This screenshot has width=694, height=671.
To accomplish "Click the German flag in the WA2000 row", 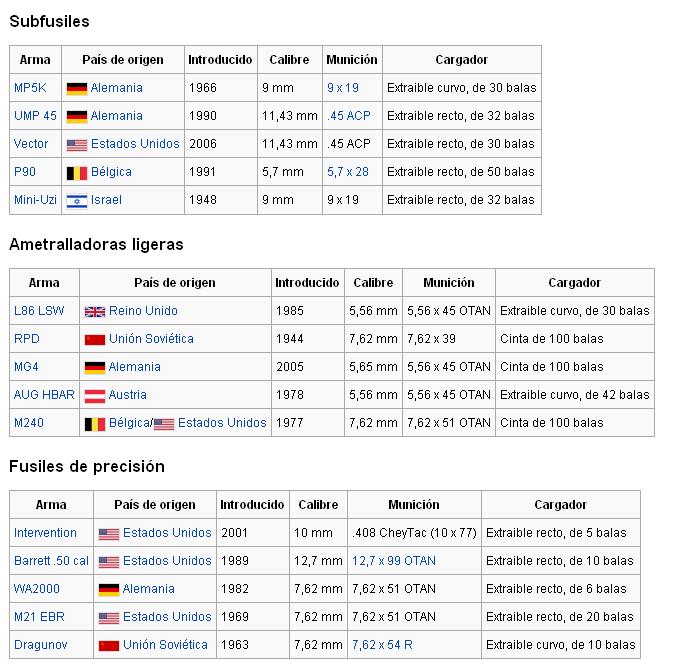I will click(x=109, y=589).
